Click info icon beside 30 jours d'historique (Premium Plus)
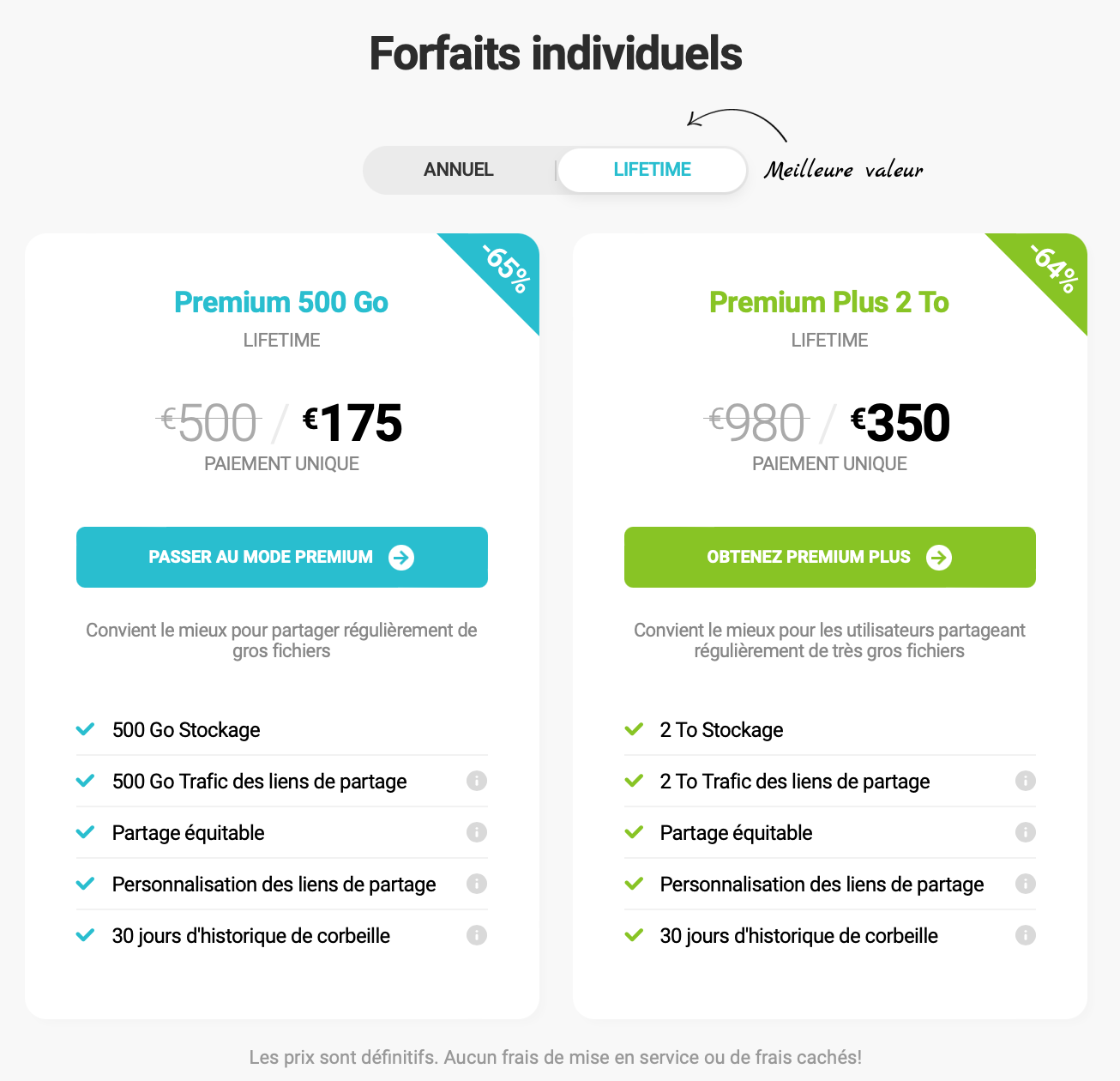This screenshot has width=1120, height=1081. tap(1025, 935)
